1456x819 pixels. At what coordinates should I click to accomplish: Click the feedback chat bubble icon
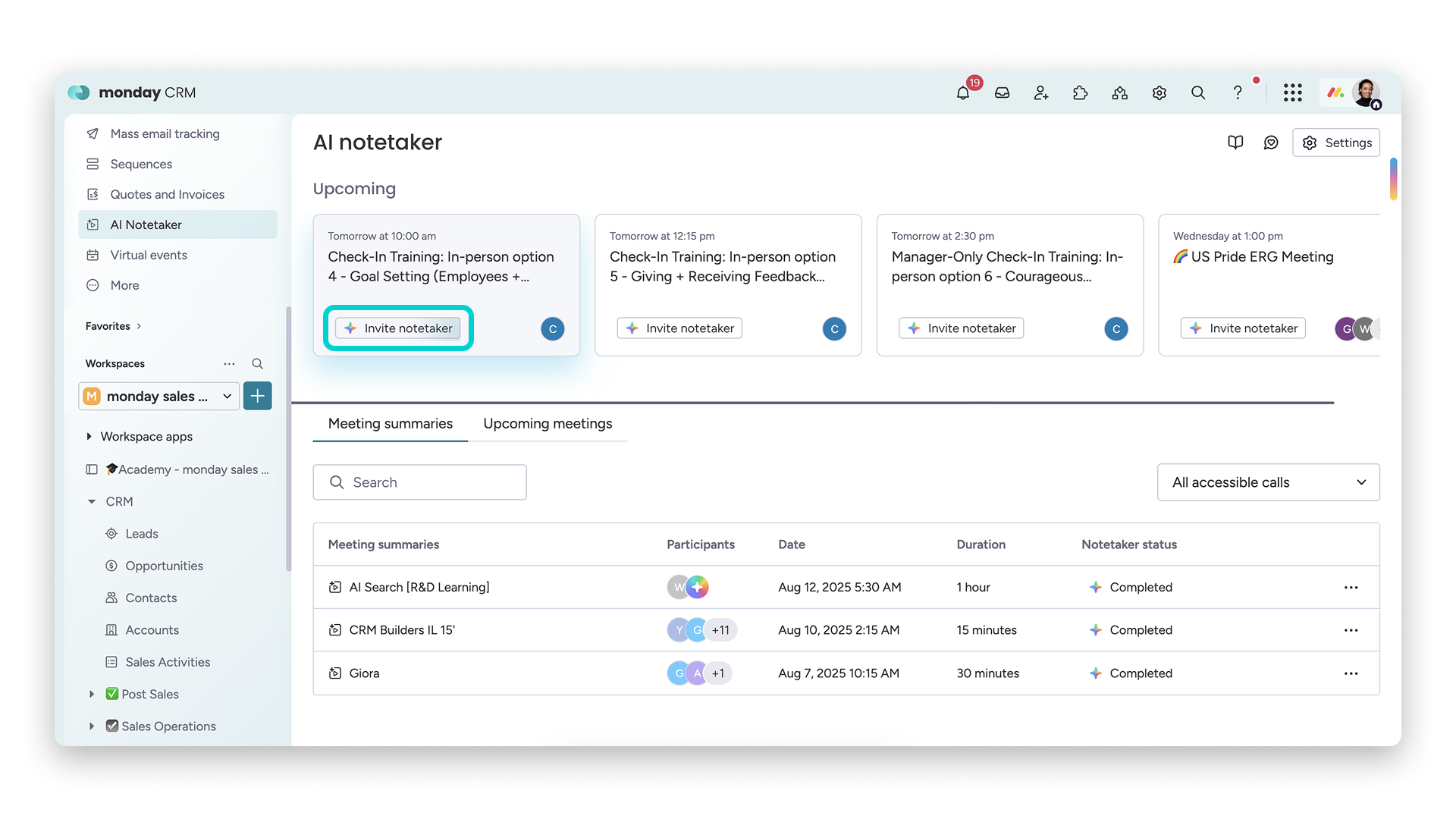point(1271,143)
